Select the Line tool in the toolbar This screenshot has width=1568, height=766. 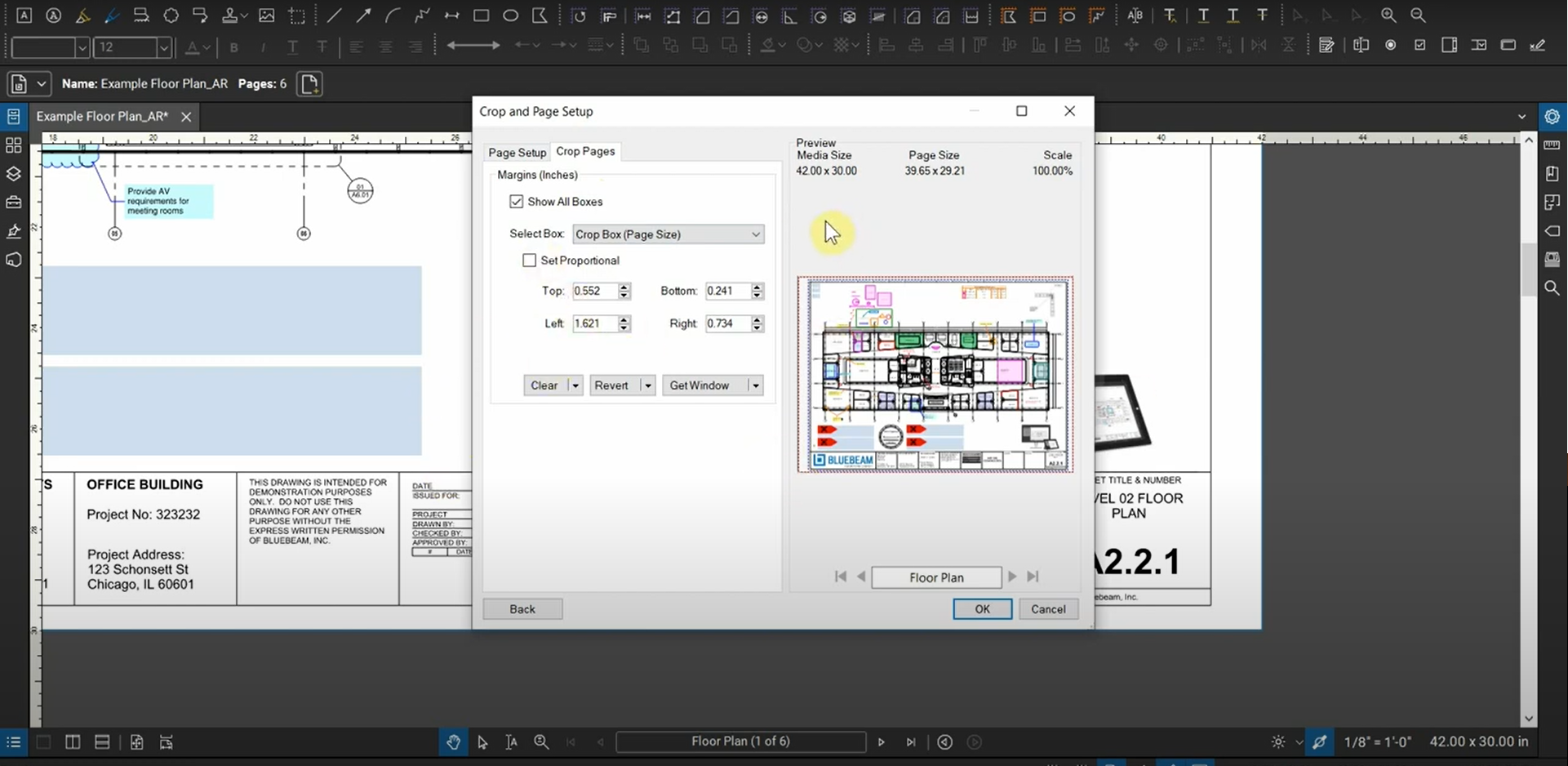coord(335,15)
